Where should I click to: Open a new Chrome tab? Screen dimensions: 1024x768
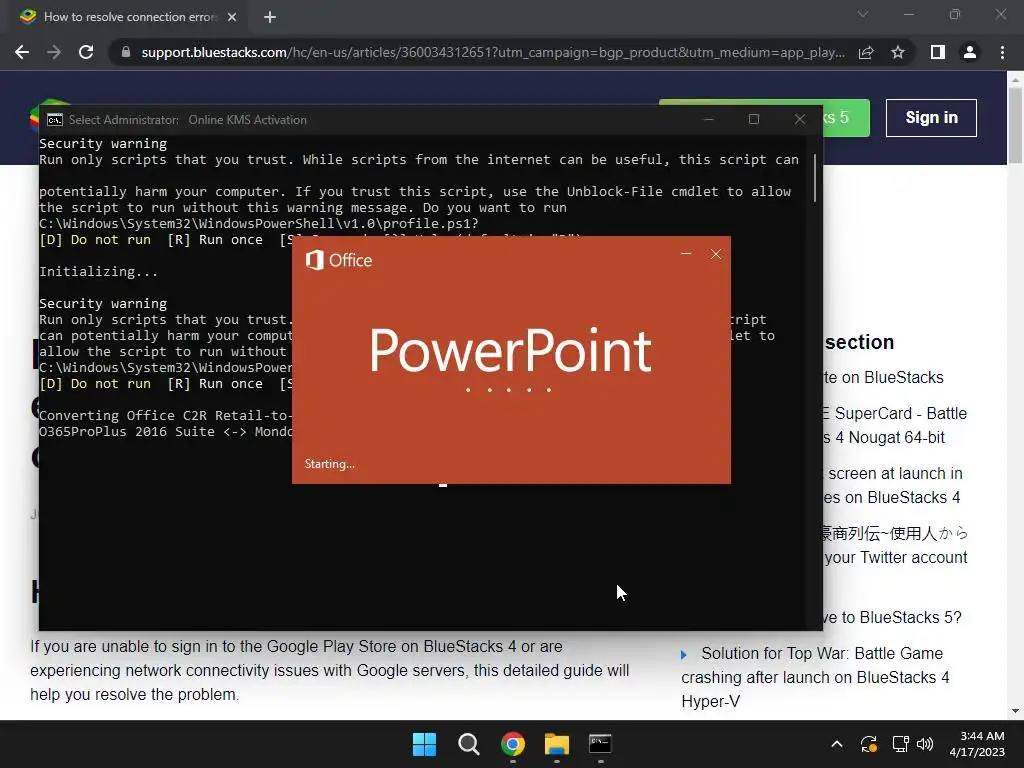point(270,17)
